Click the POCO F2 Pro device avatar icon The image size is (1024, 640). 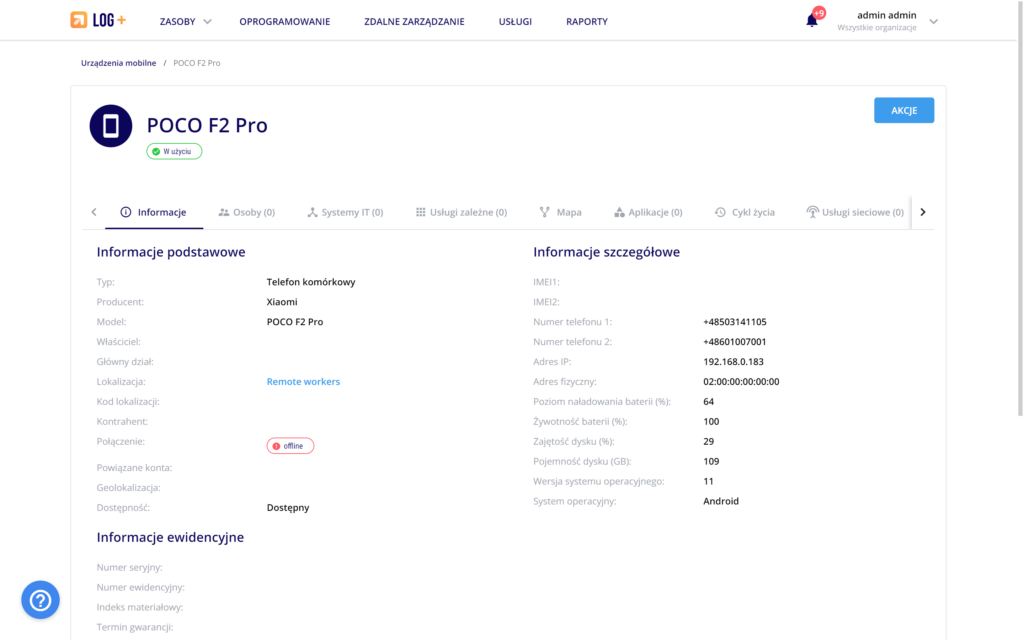111,125
